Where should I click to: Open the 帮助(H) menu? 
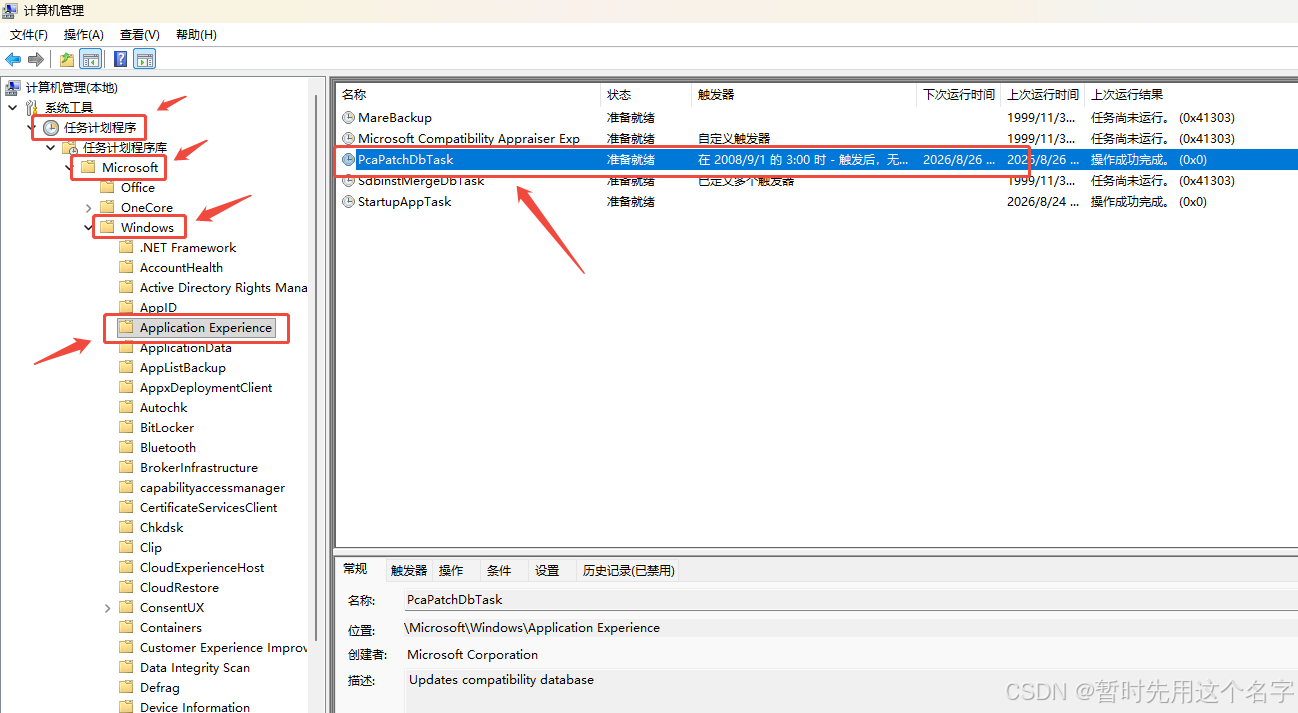196,35
